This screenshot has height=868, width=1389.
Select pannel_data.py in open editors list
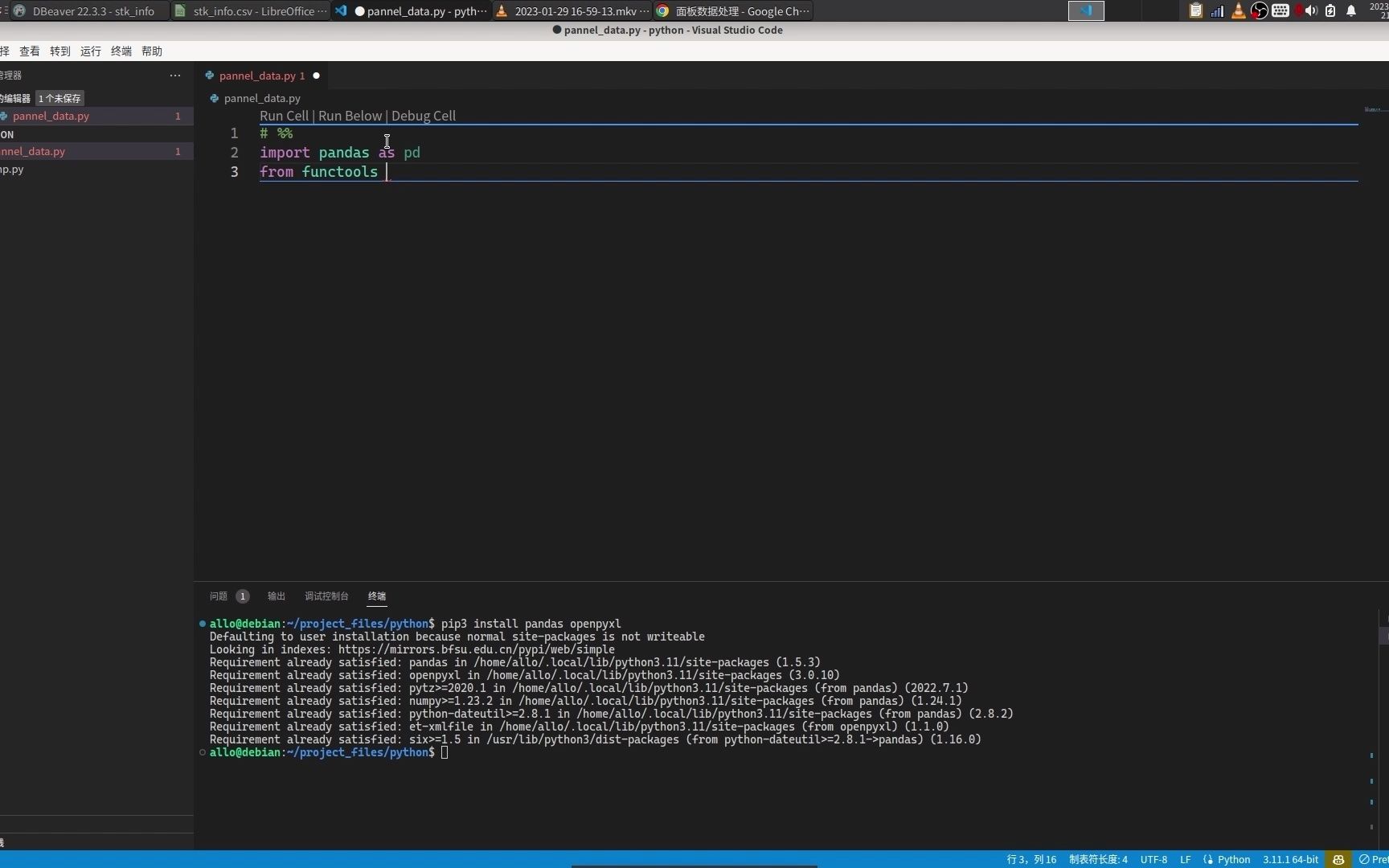pos(96,116)
